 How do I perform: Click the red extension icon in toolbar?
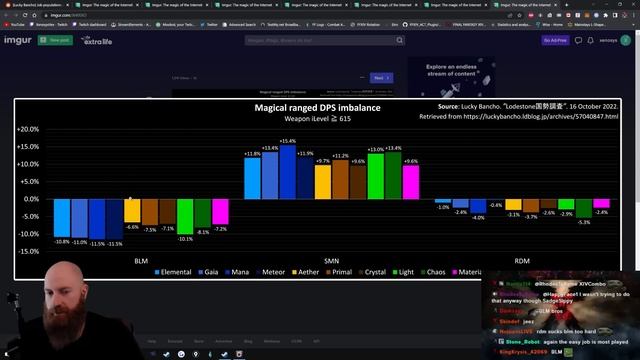click(x=531, y=15)
